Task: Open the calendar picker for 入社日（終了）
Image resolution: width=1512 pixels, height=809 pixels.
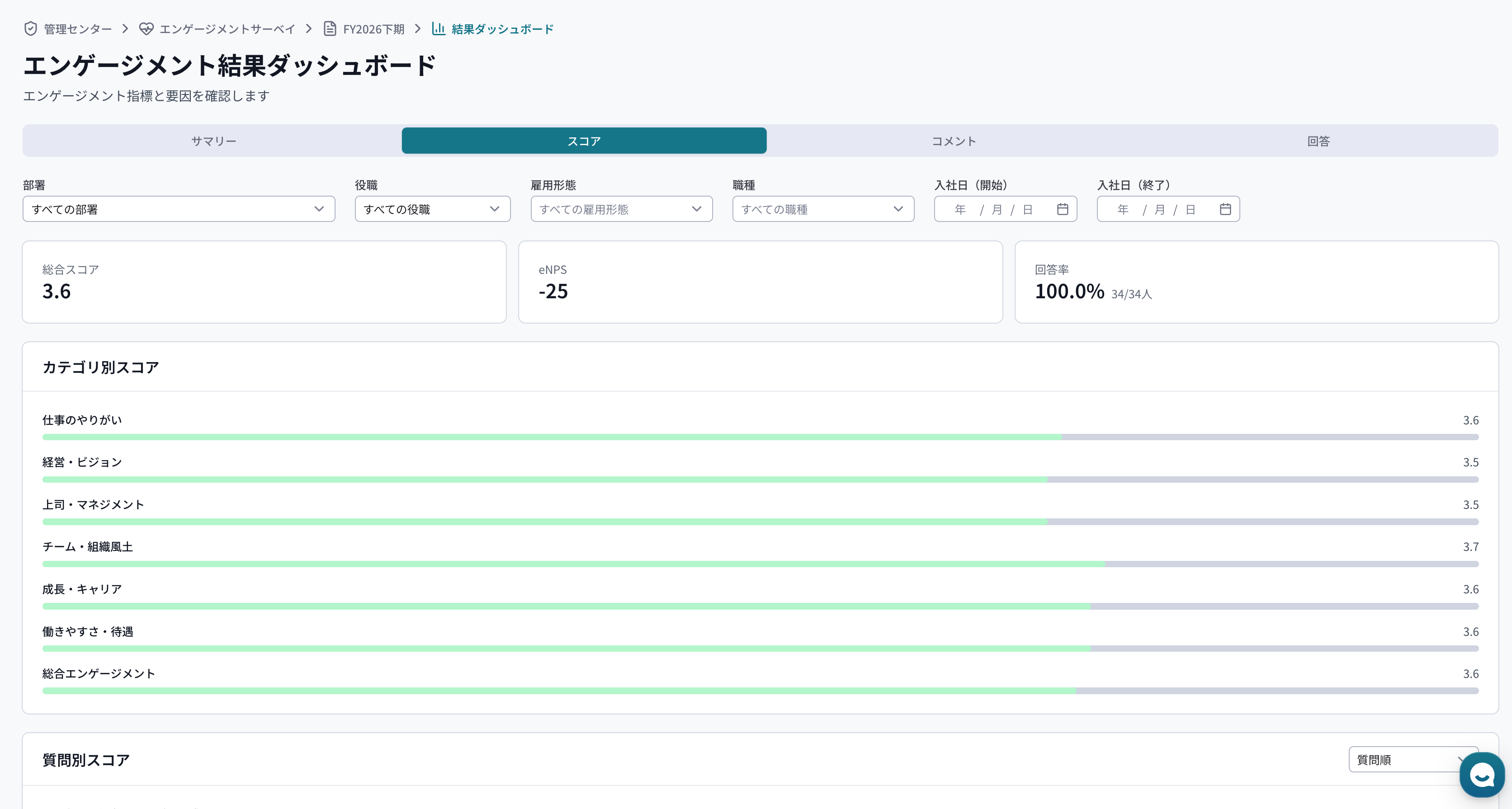Action: pos(1225,208)
